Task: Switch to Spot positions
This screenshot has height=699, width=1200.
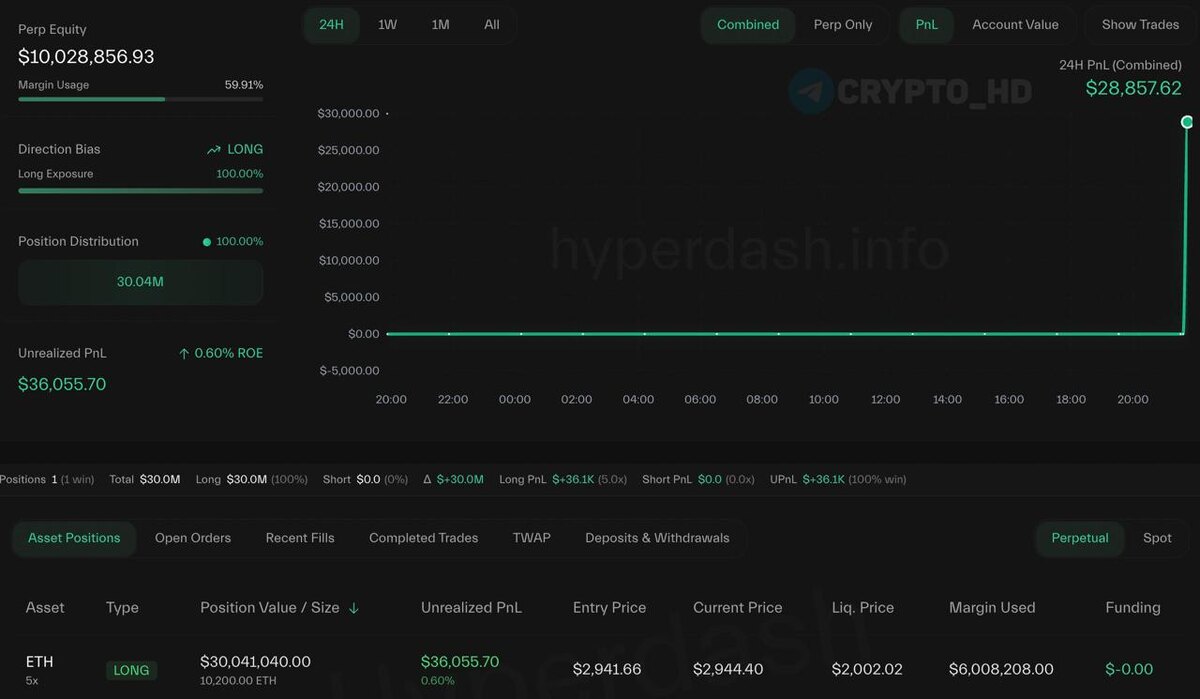Action: pyautogui.click(x=1157, y=538)
